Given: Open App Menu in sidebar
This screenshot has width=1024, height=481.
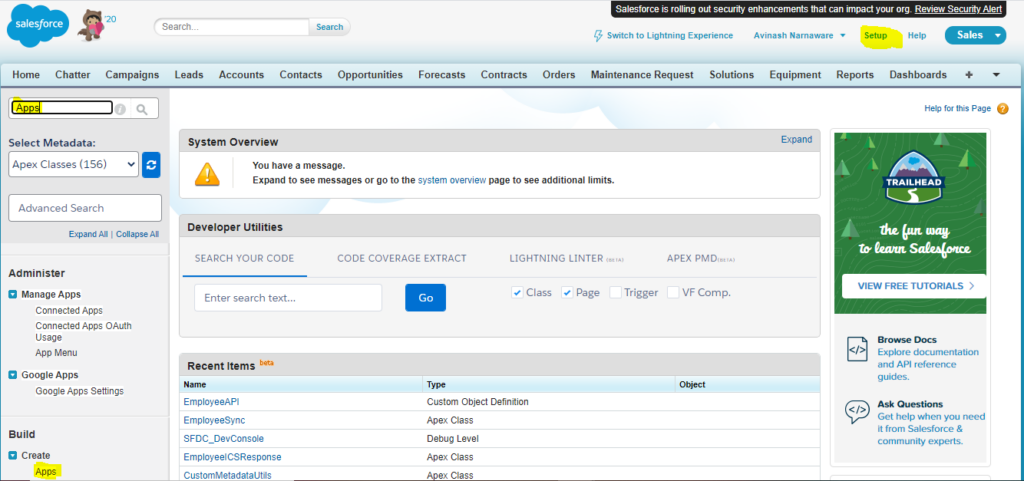Looking at the screenshot, I should pyautogui.click(x=56, y=352).
